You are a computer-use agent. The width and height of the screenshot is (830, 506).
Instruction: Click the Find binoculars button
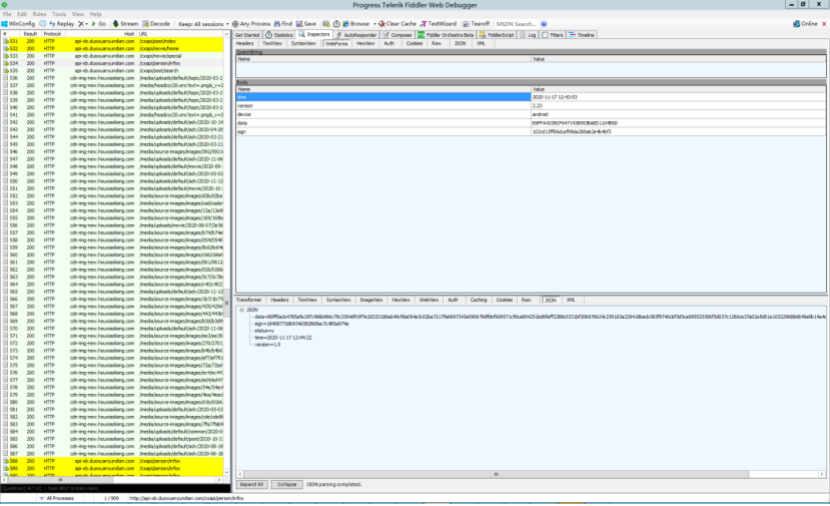pos(283,24)
